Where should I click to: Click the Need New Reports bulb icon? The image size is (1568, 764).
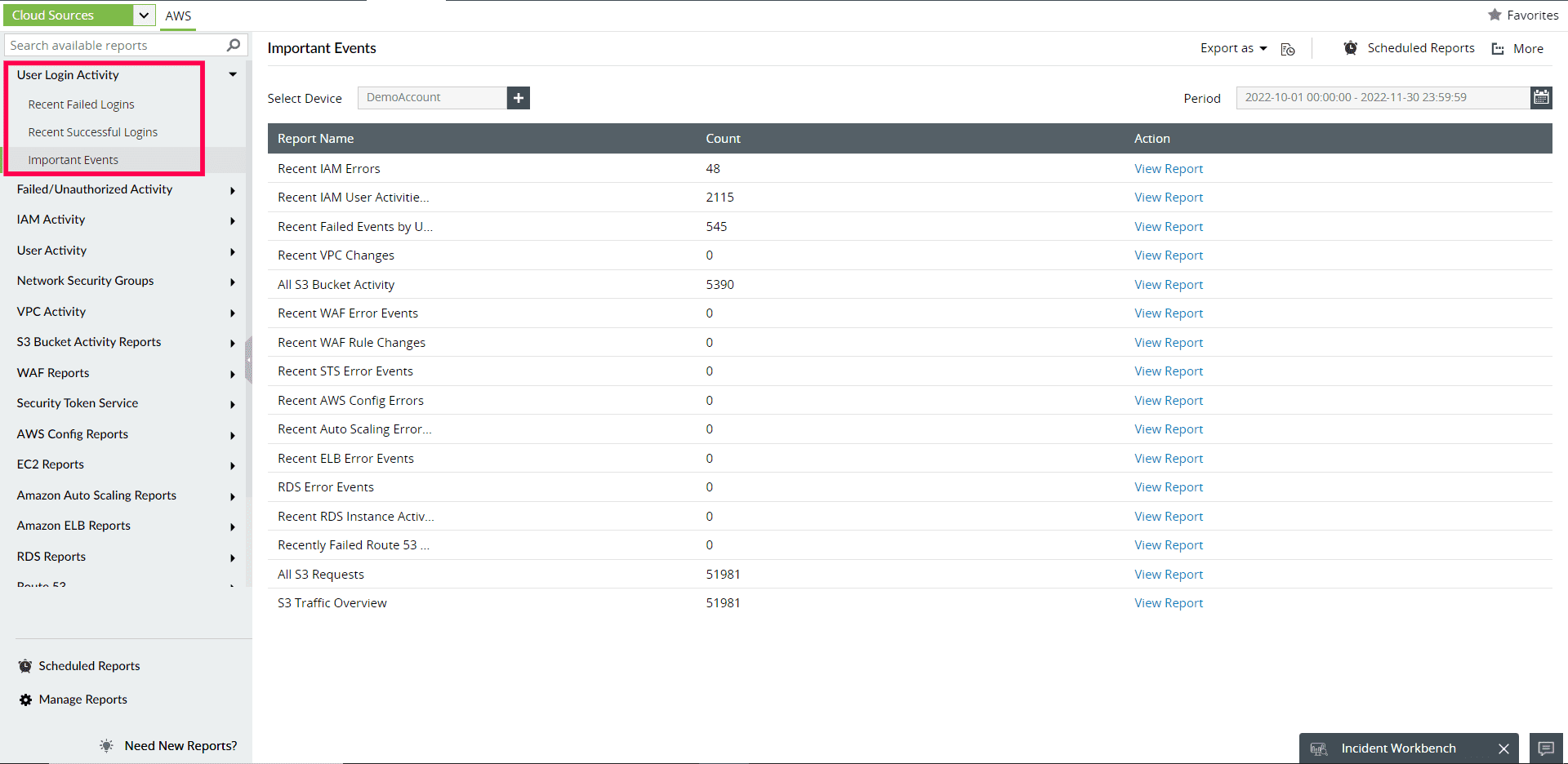pyautogui.click(x=105, y=745)
